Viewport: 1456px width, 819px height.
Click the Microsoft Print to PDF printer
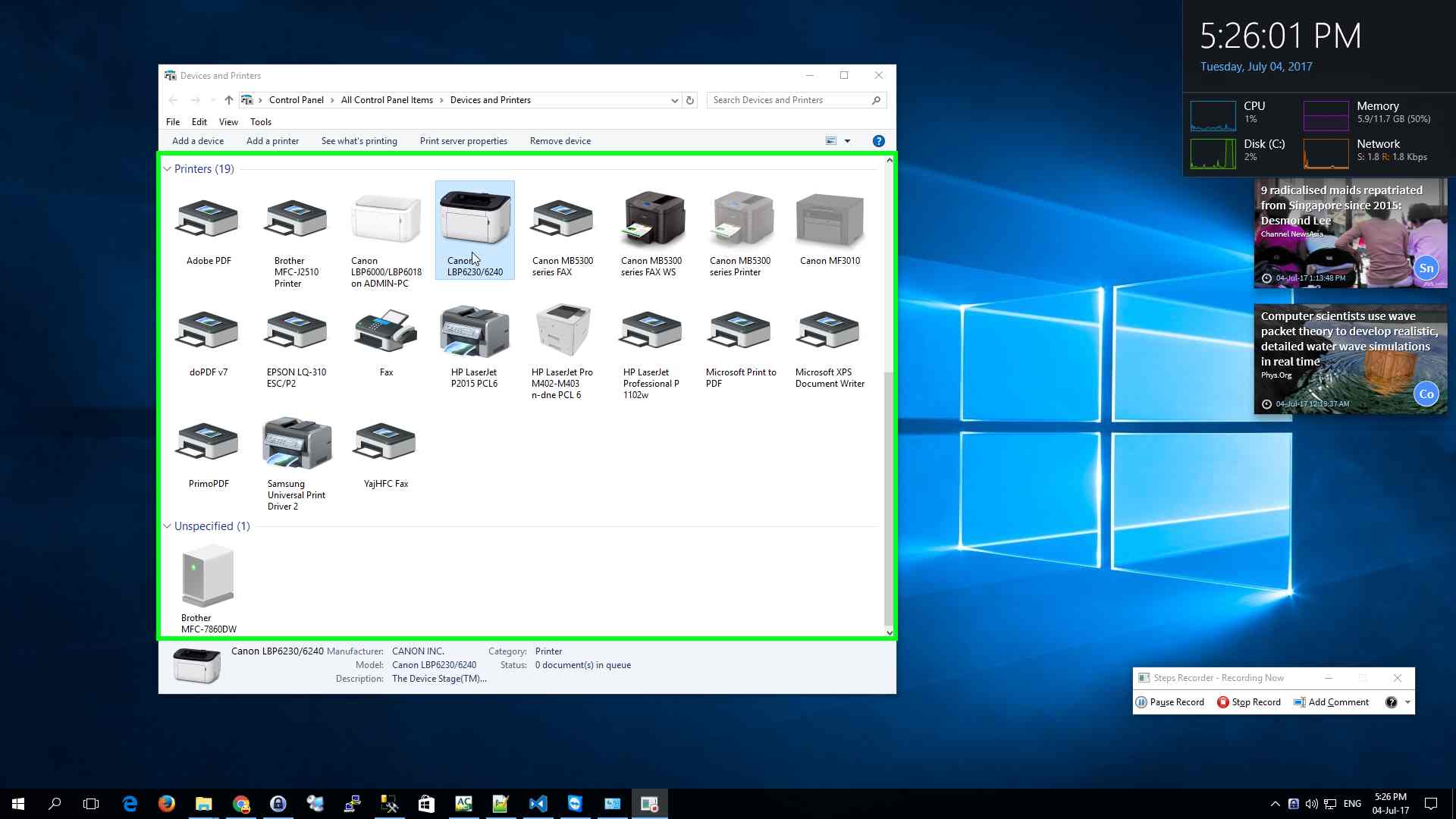pos(740,331)
